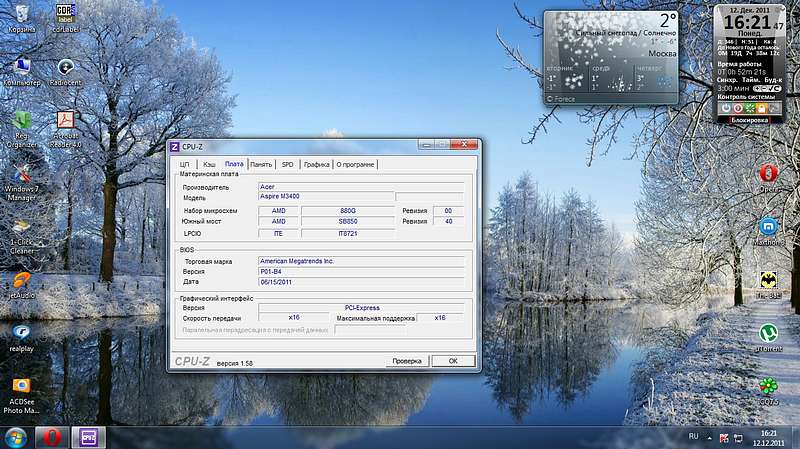Select the ACDSee Photo Manager icon
Viewport: 800px width, 449px height.
point(21,396)
